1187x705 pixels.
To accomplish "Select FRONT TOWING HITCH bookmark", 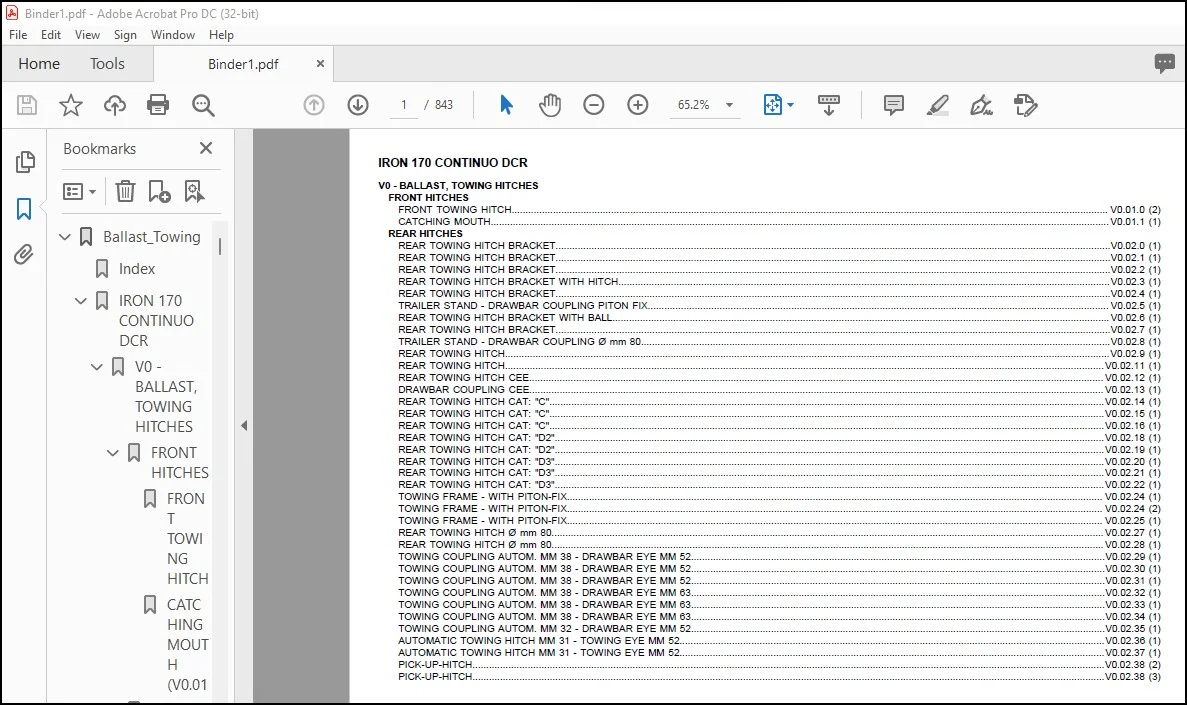I will tap(186, 538).
